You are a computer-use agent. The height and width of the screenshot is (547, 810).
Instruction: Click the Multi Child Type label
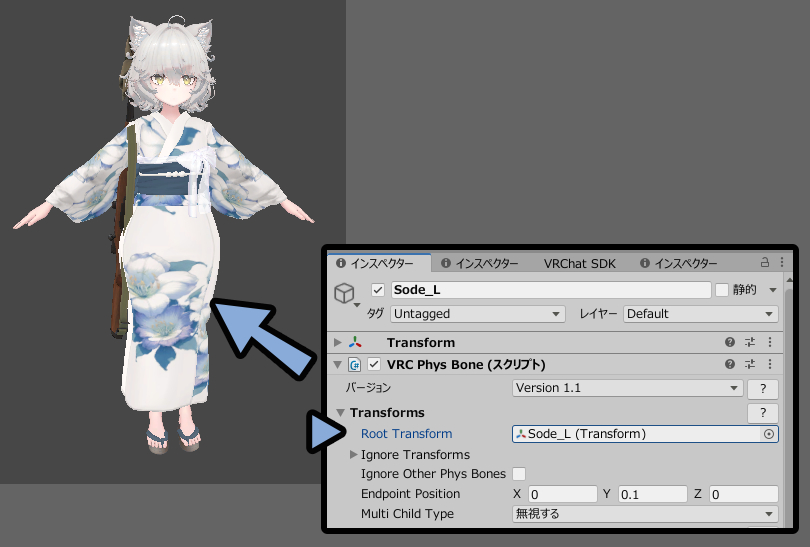tap(407, 514)
